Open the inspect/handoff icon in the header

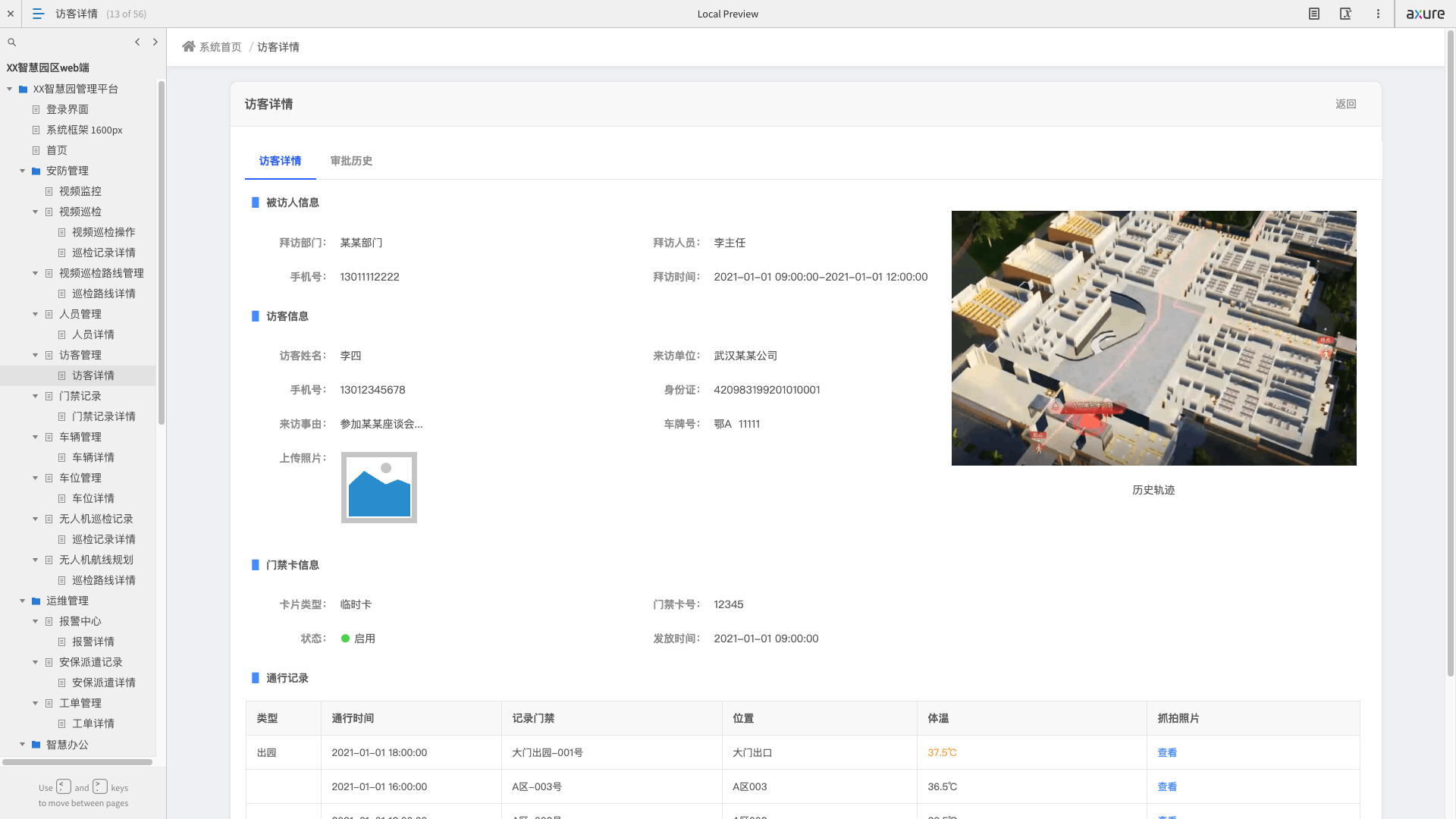[x=1345, y=14]
